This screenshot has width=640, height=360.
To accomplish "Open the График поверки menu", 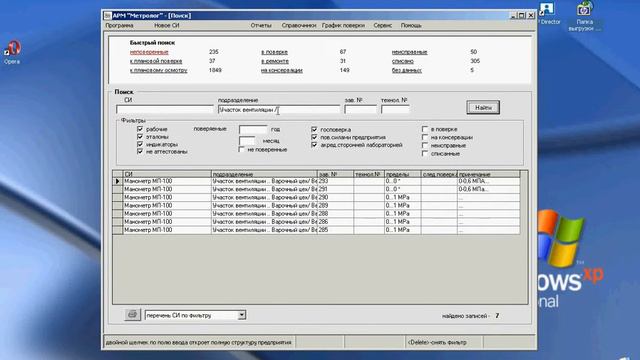I will click(343, 25).
